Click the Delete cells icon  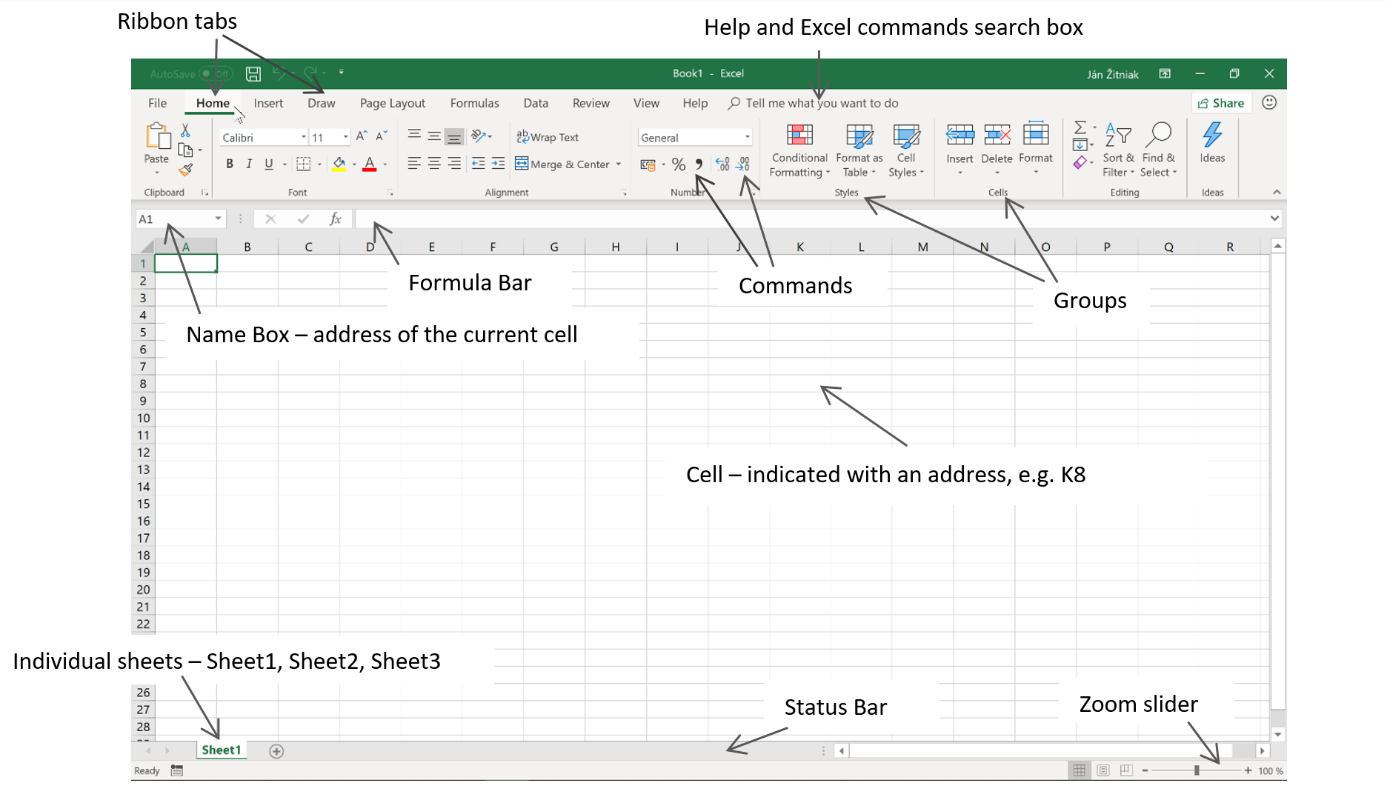point(997,135)
